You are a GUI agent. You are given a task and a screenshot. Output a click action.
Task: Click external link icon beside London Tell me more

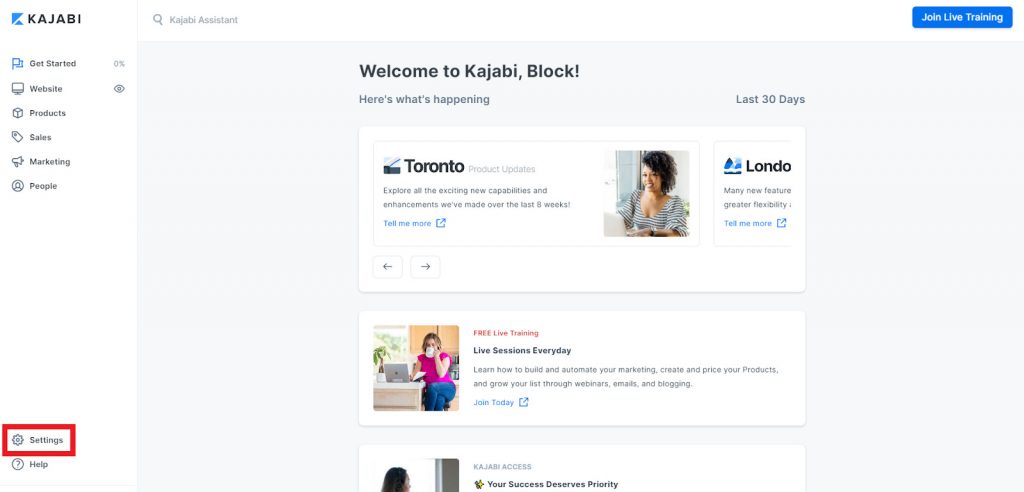click(x=782, y=223)
